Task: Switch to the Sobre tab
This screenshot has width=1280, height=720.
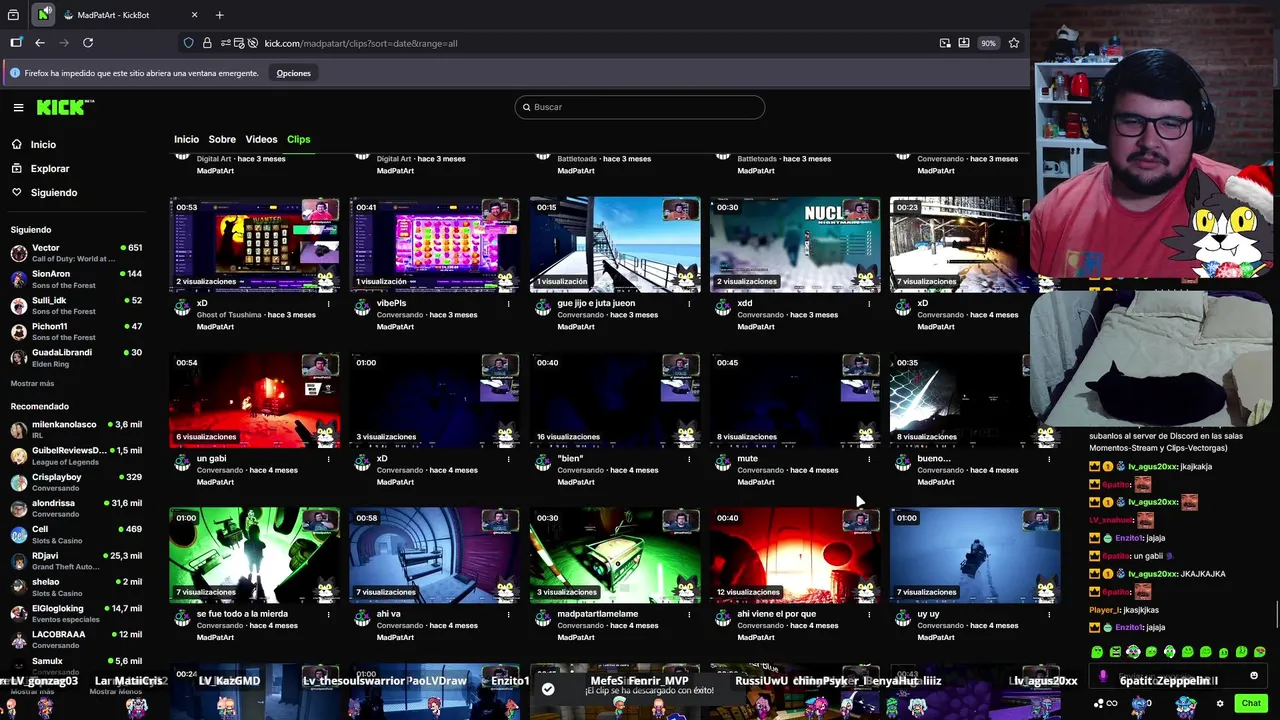Action: 222,139
